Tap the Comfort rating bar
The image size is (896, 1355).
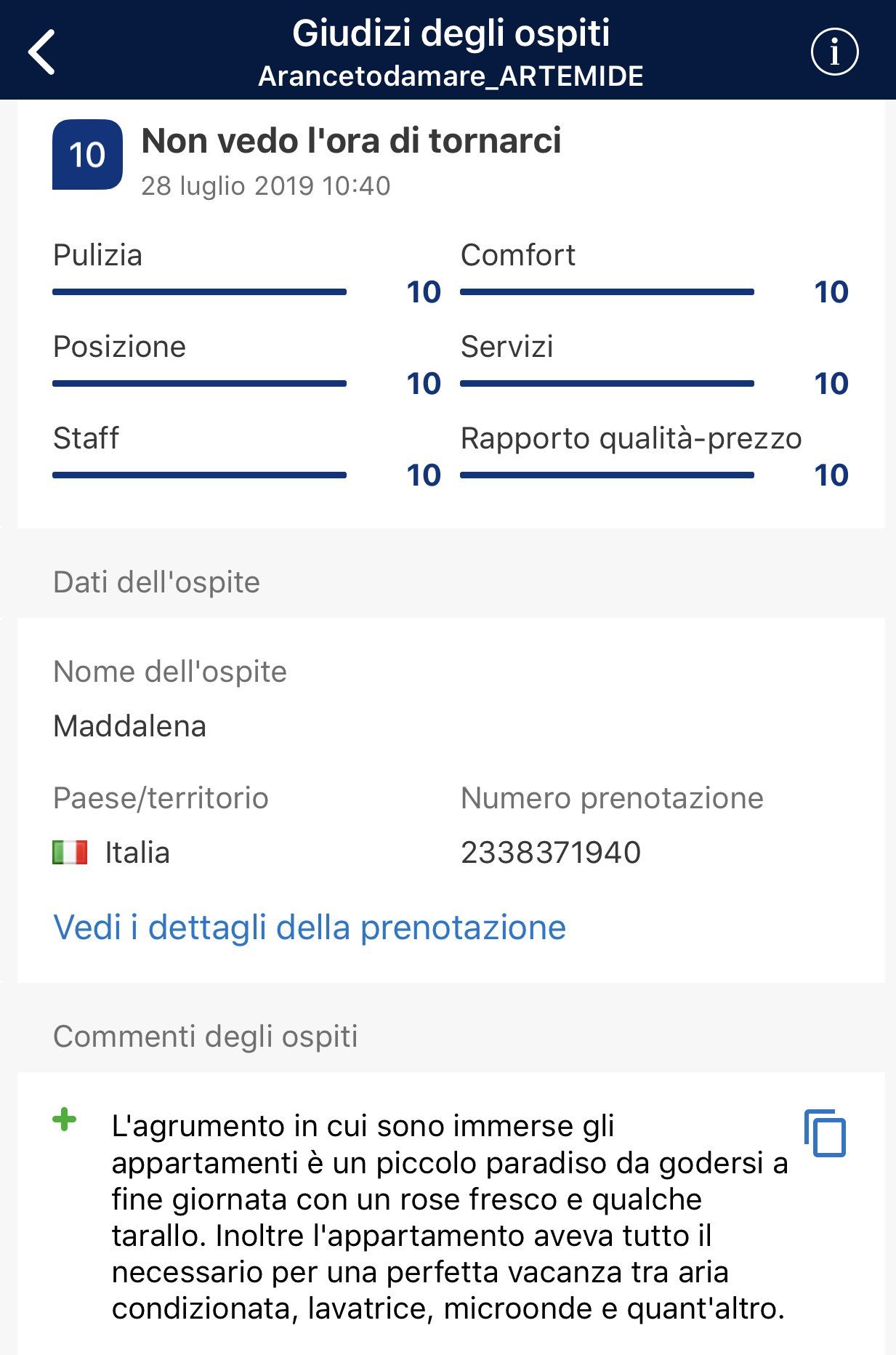click(x=607, y=292)
